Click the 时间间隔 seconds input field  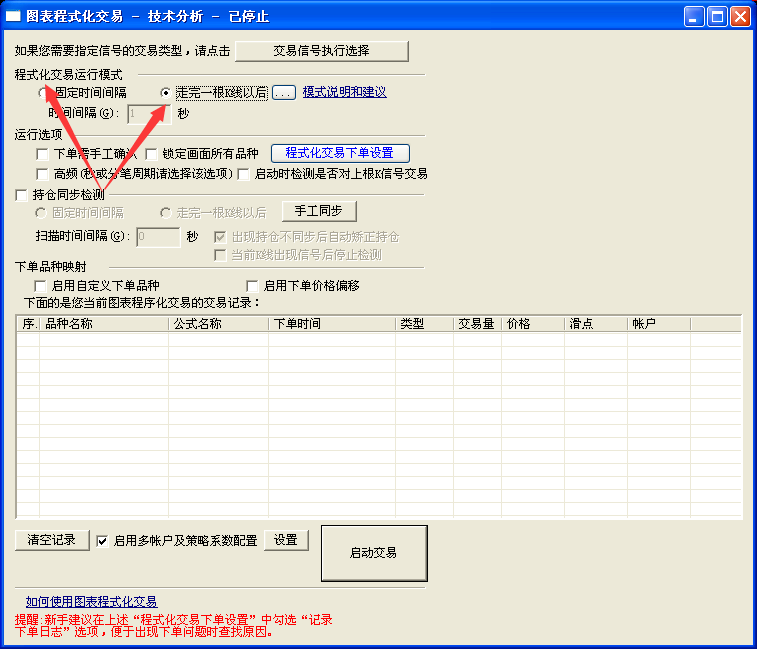coord(149,113)
